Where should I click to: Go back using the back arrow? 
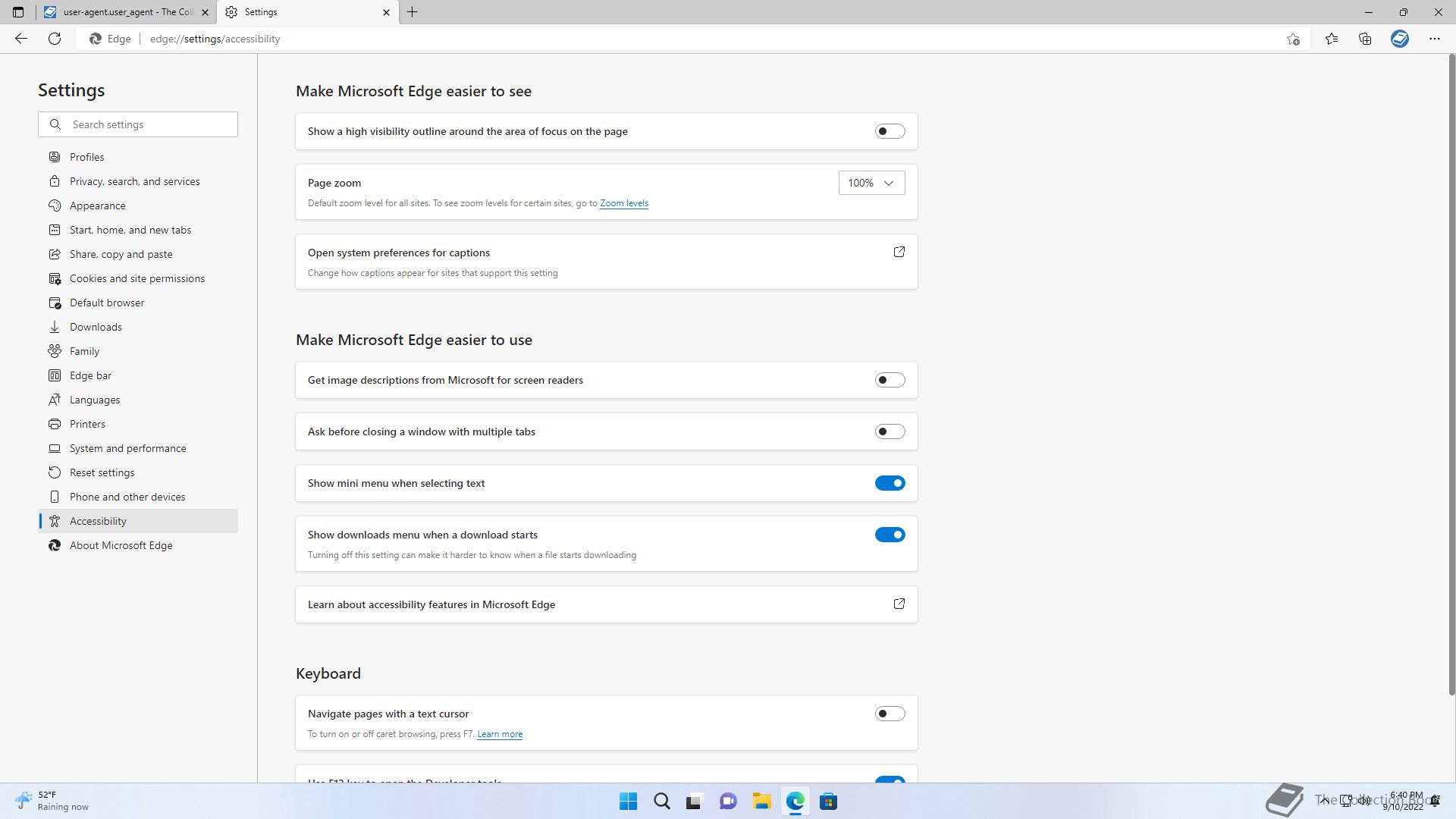click(21, 39)
